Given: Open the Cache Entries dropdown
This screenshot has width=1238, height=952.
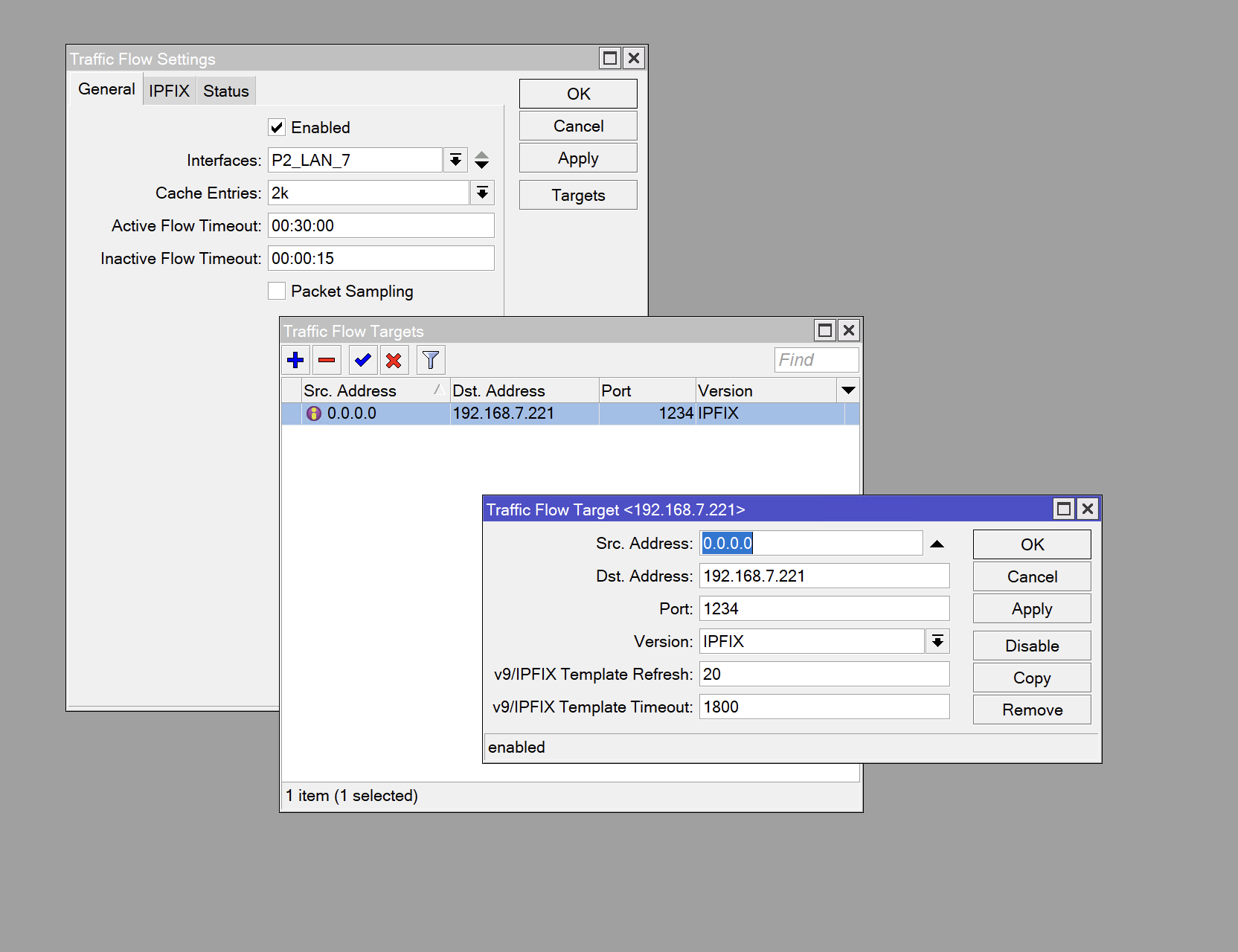Looking at the screenshot, I should (x=482, y=193).
